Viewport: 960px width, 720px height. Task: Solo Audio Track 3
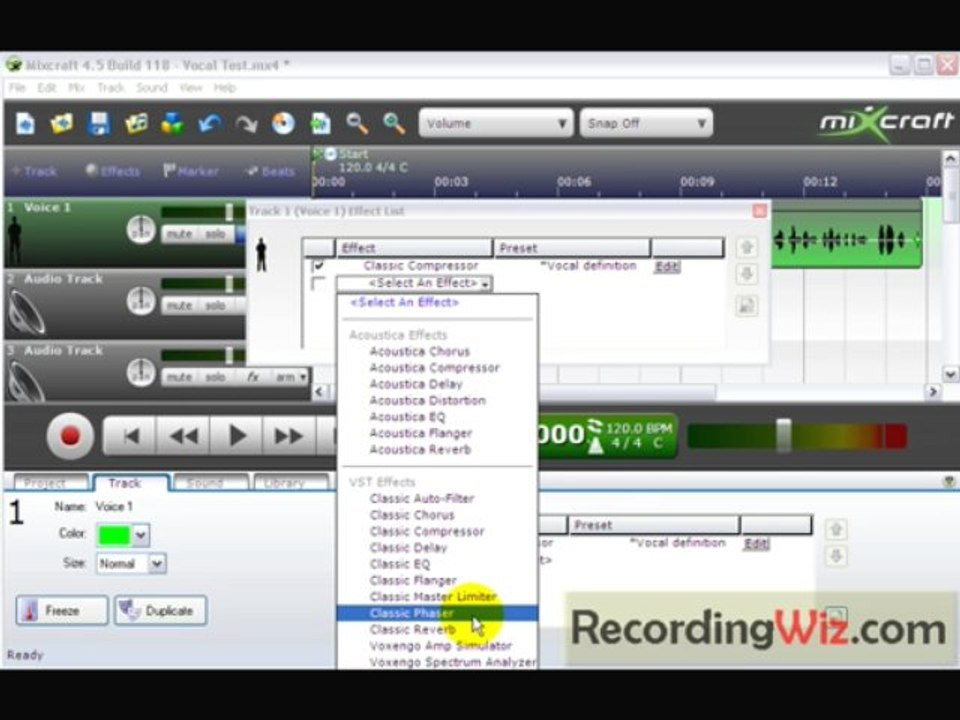click(x=215, y=377)
